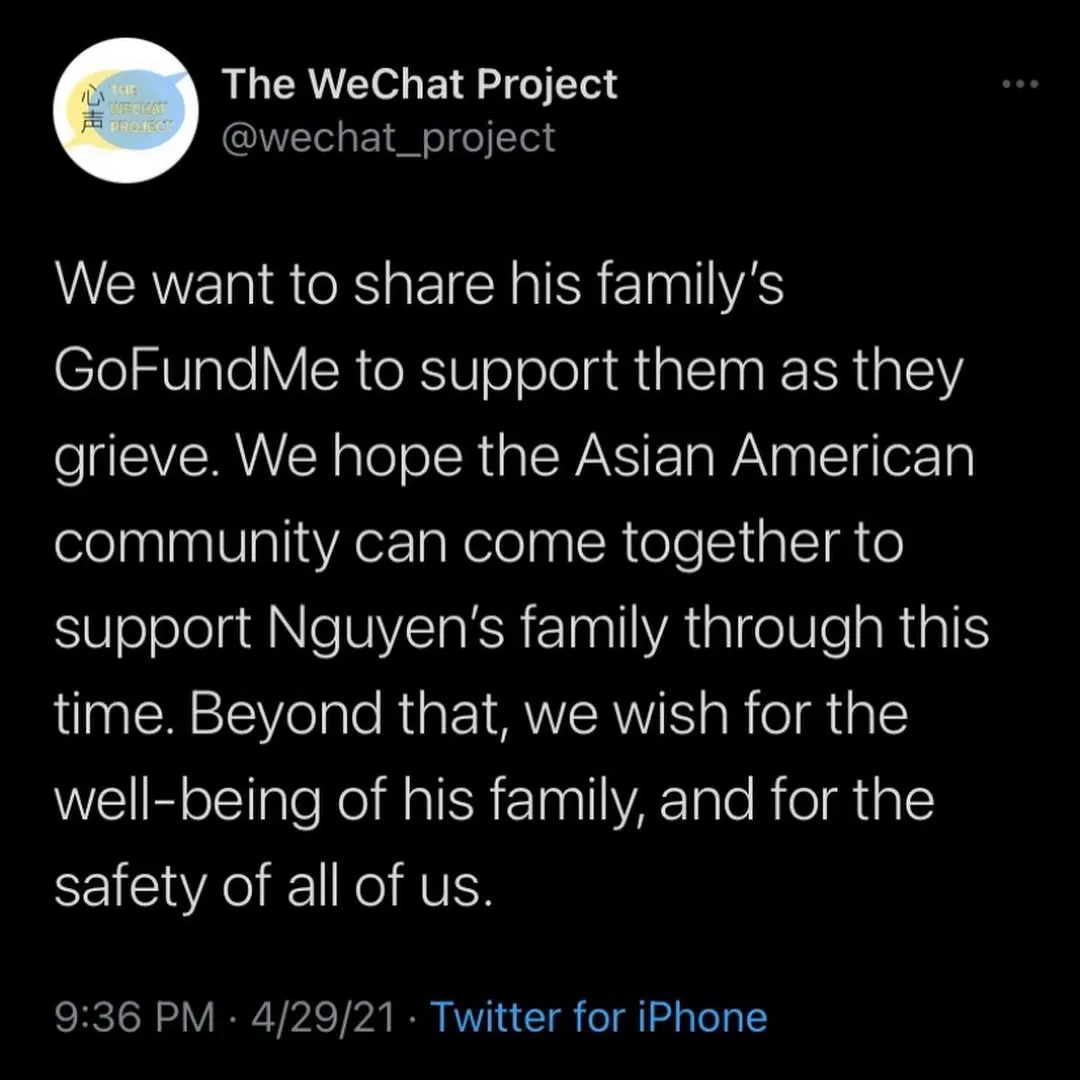This screenshot has height=1080, width=1080.
Task: Tap the three dots above the tweet text
Action: pos(1019,84)
